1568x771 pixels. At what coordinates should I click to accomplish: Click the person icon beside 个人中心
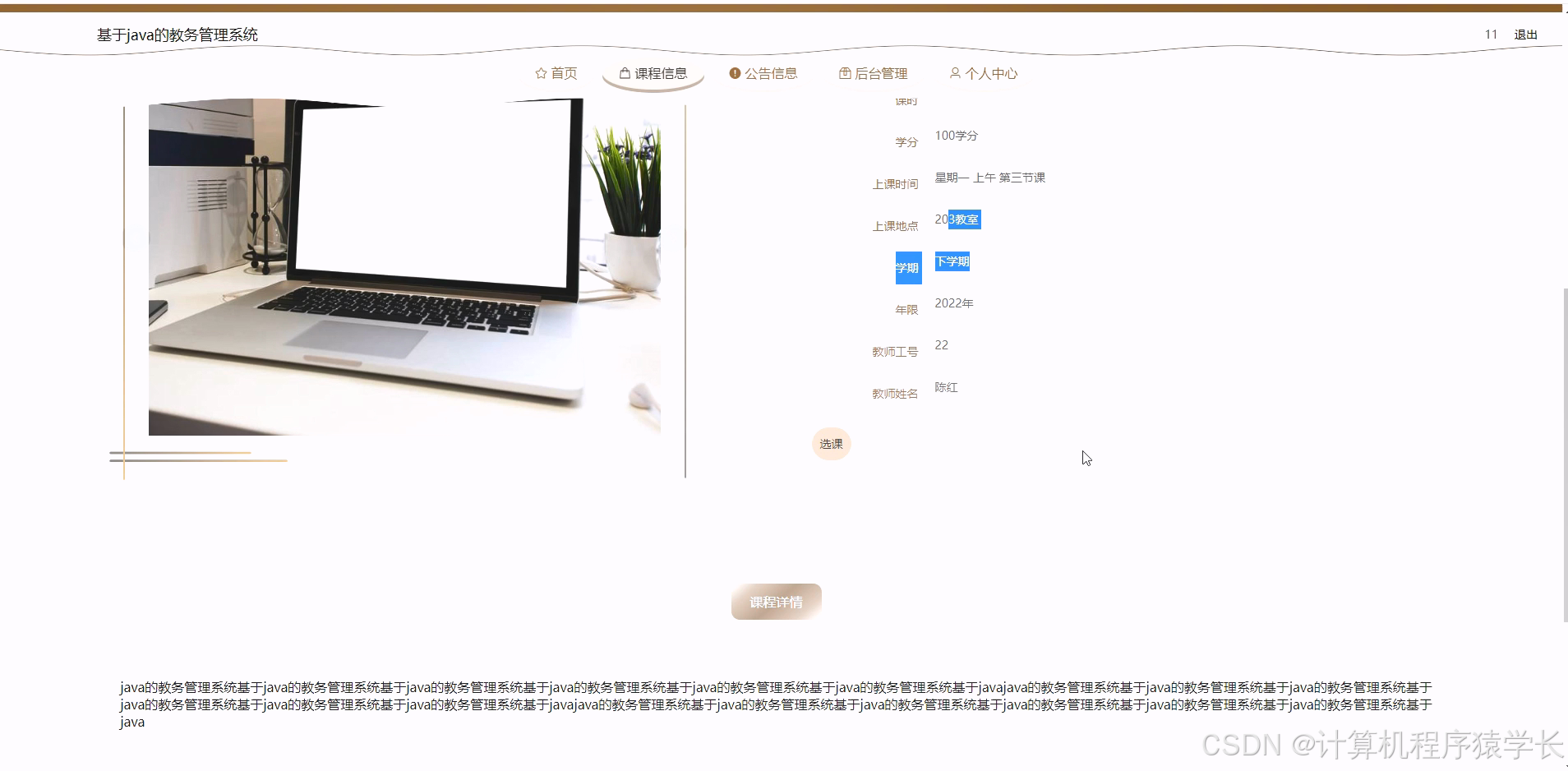(955, 73)
